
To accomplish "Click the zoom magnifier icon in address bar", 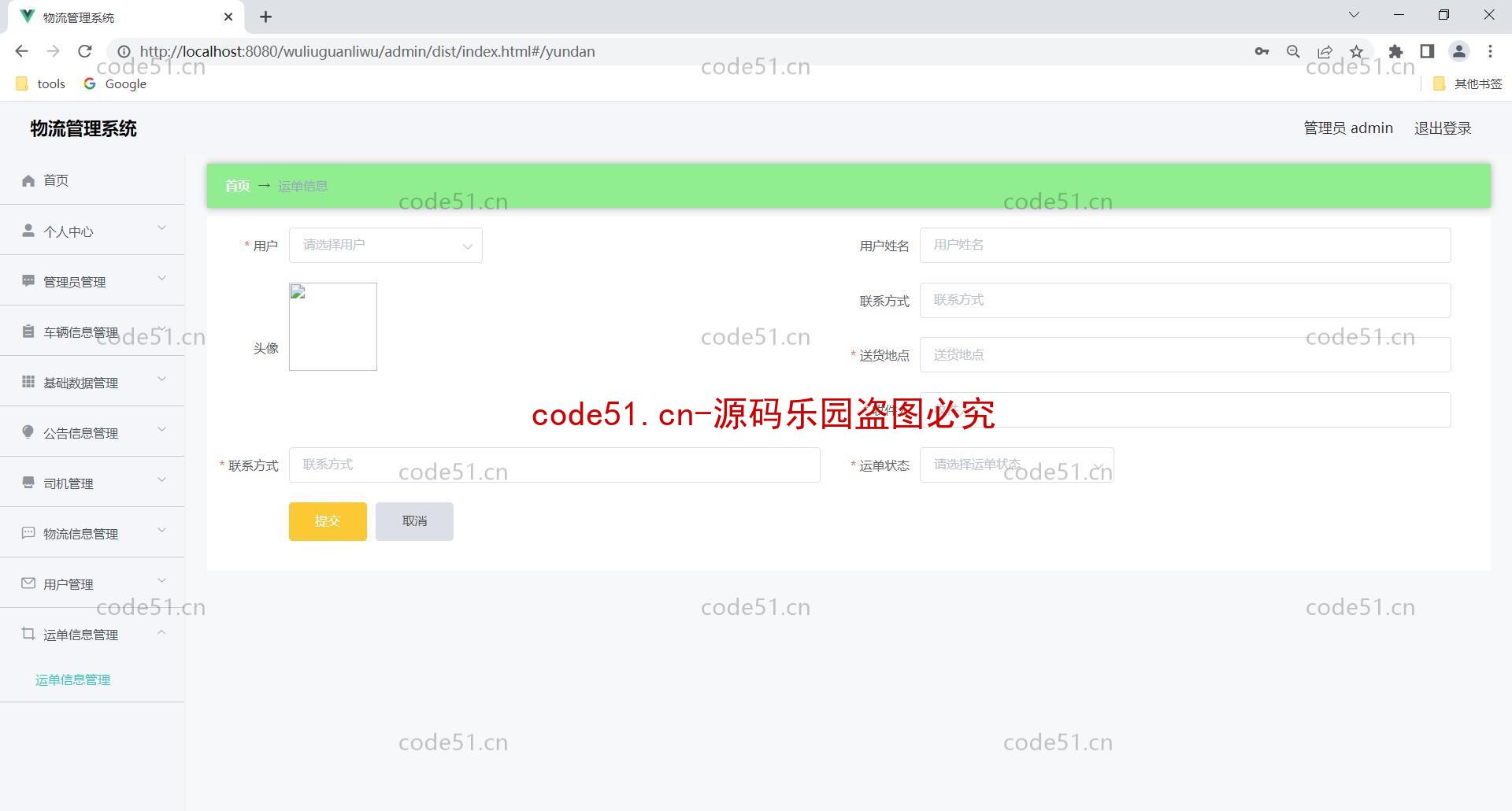I will (1293, 51).
